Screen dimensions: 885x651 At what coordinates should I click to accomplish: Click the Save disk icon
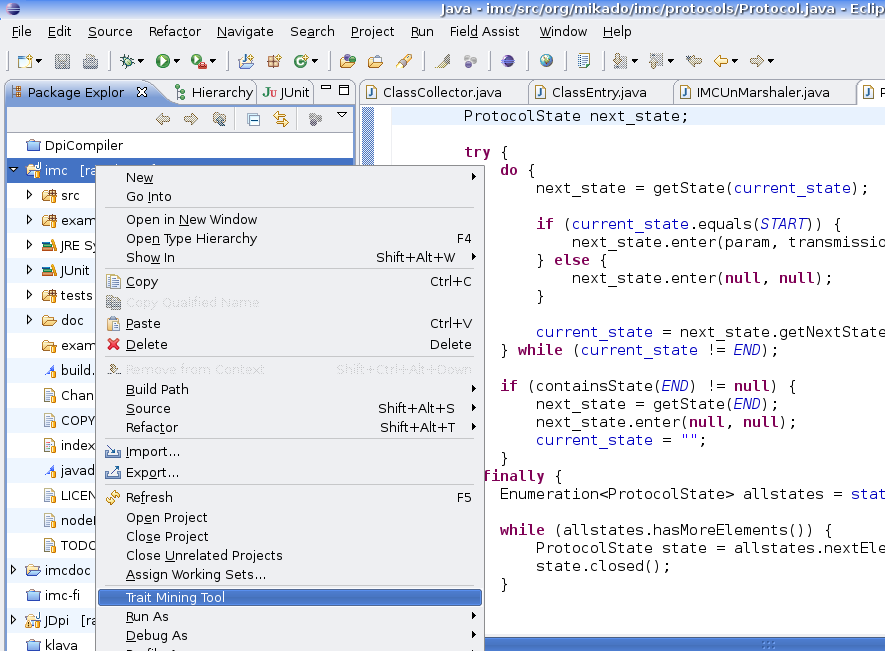[62, 61]
